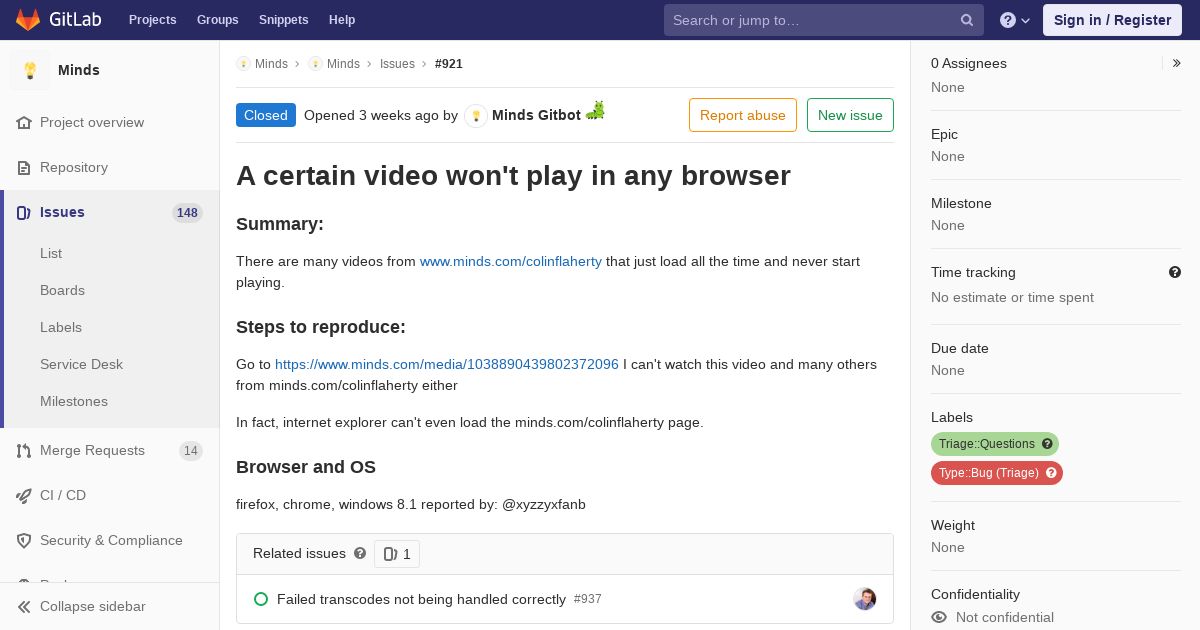Open the Snippets menu item
This screenshot has width=1200, height=630.
[284, 20]
